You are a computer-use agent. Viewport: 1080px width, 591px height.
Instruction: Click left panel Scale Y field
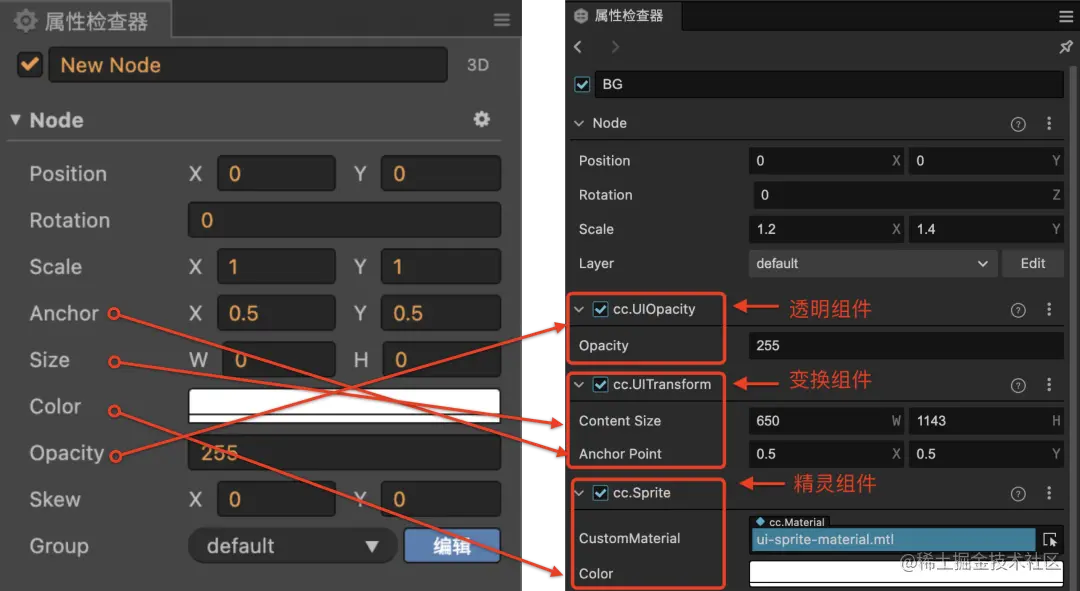click(441, 267)
